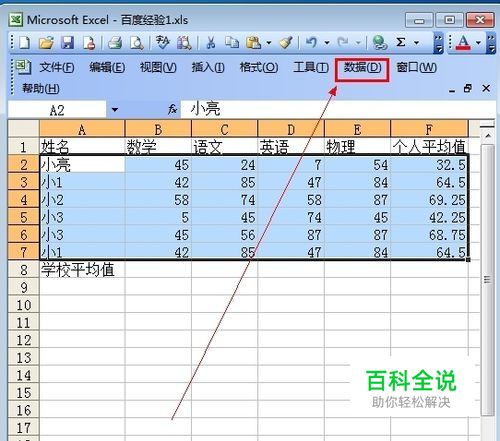
Task: Open the 视图(V) menu
Action: (x=158, y=68)
